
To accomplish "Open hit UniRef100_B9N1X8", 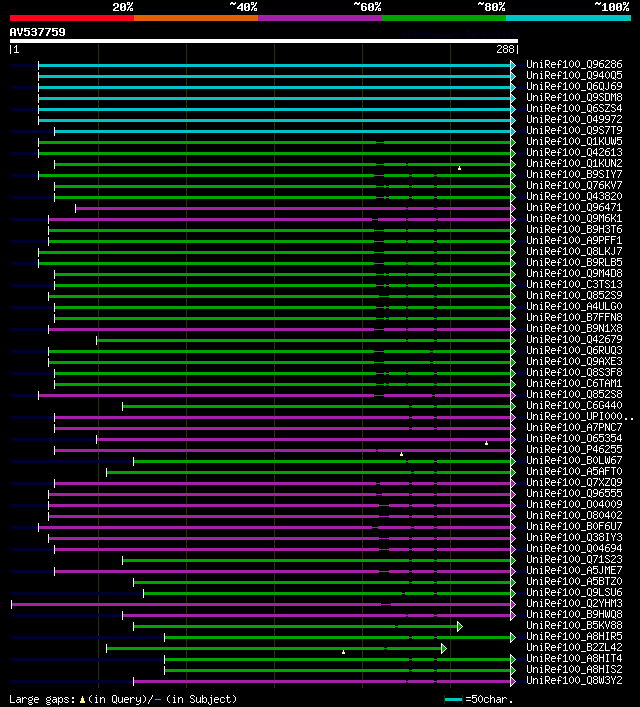I will point(574,328).
